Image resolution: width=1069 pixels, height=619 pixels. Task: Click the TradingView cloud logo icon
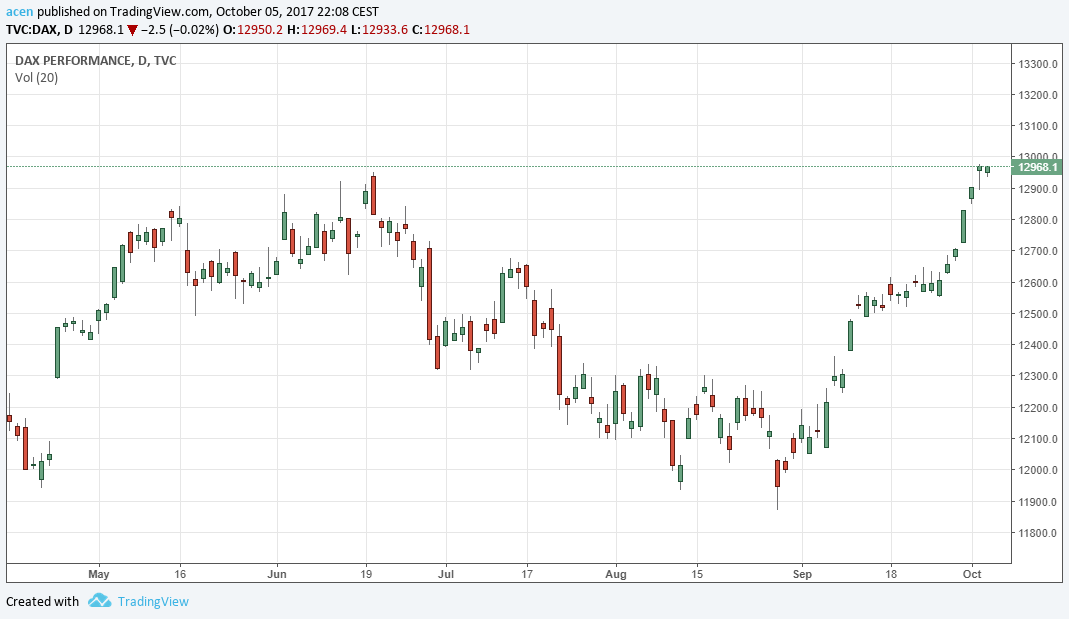[98, 601]
